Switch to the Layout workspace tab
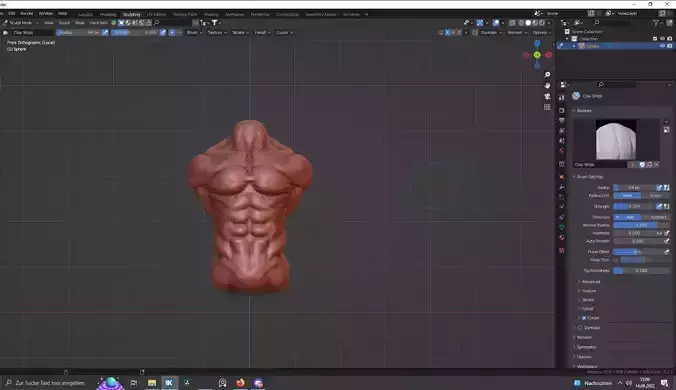Image resolution: width=676 pixels, height=390 pixels. point(85,14)
